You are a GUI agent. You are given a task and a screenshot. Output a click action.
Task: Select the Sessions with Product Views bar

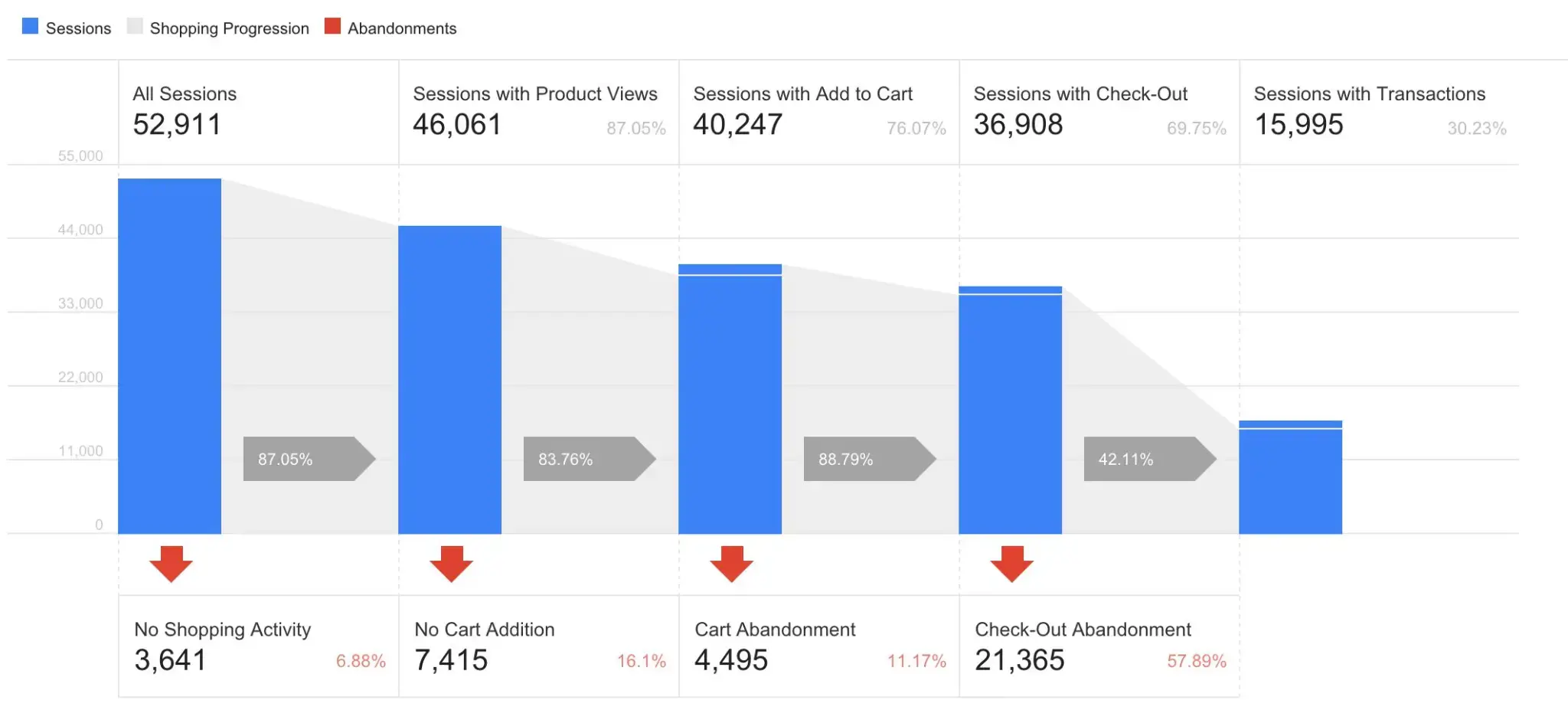(x=449, y=379)
